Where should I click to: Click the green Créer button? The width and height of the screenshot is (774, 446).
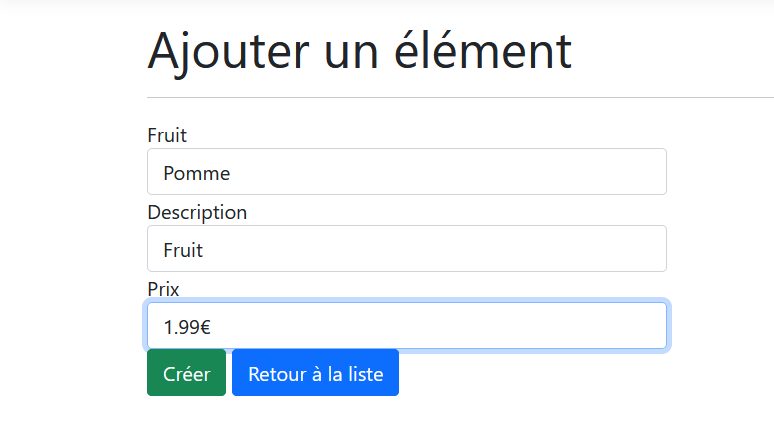(x=186, y=373)
